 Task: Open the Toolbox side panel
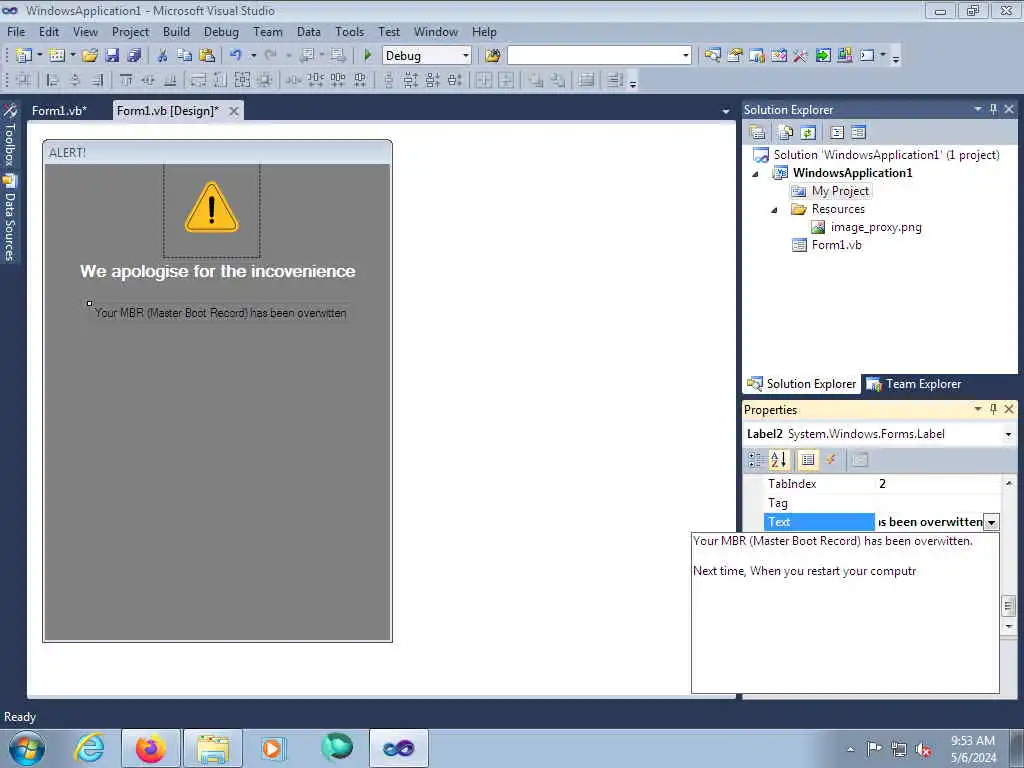point(9,136)
